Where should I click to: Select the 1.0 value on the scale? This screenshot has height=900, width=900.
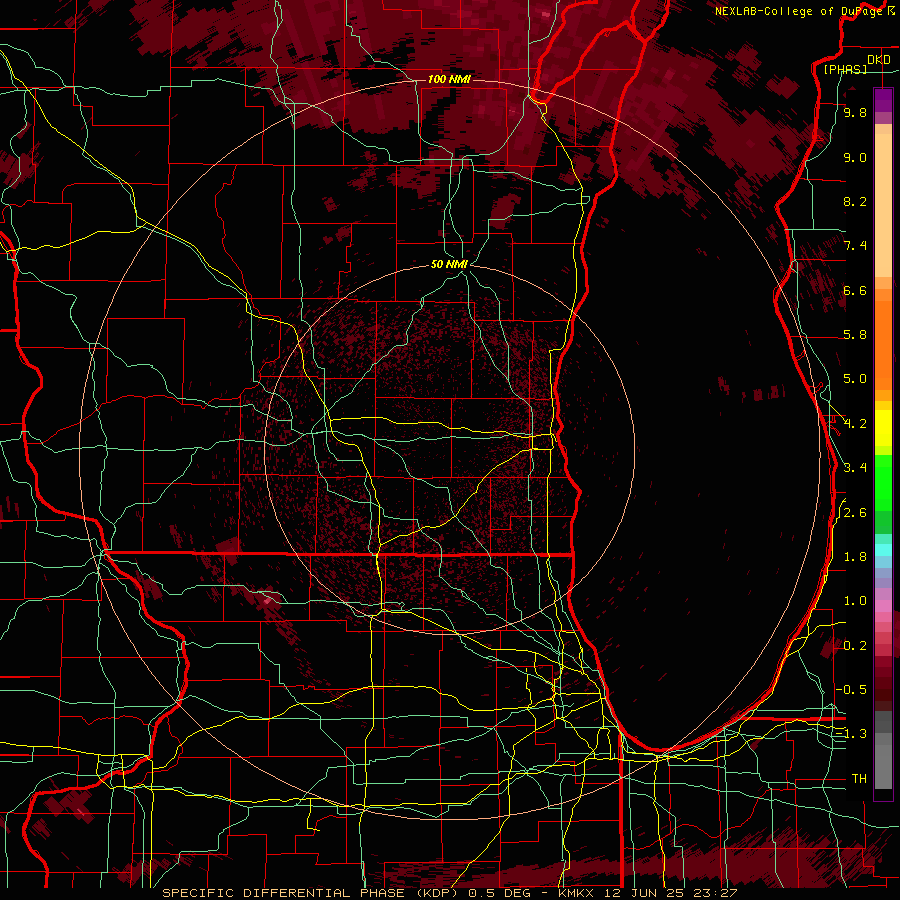coord(855,601)
